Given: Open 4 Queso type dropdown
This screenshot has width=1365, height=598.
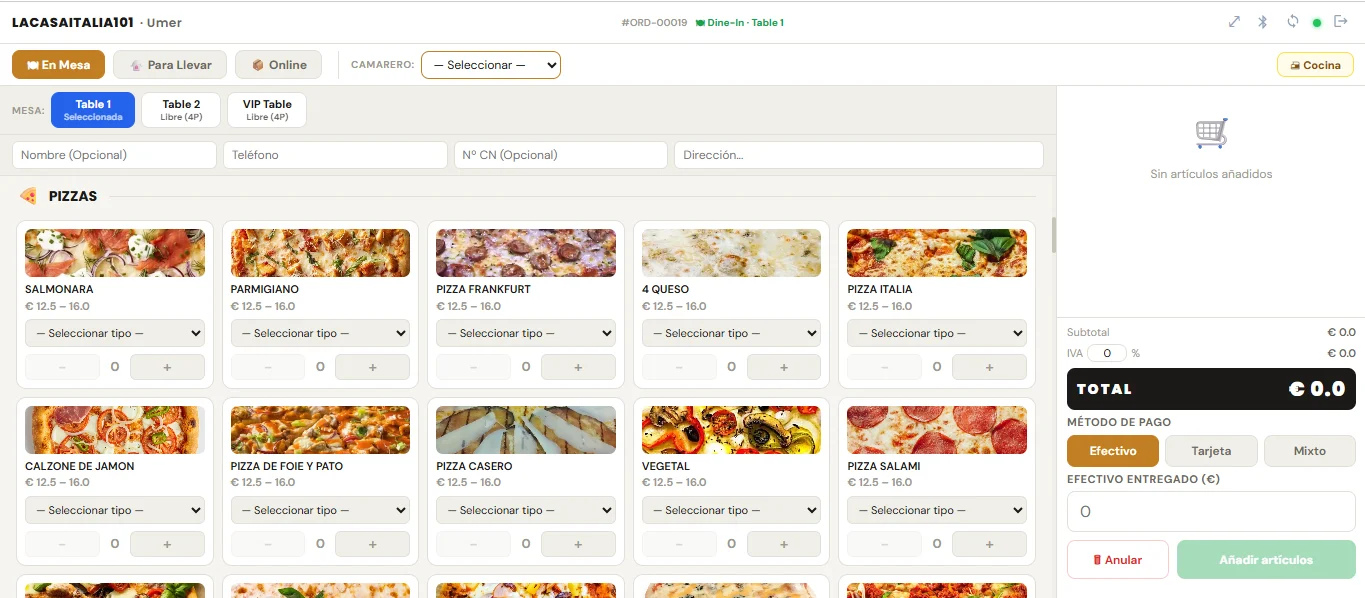Looking at the screenshot, I should coord(731,333).
